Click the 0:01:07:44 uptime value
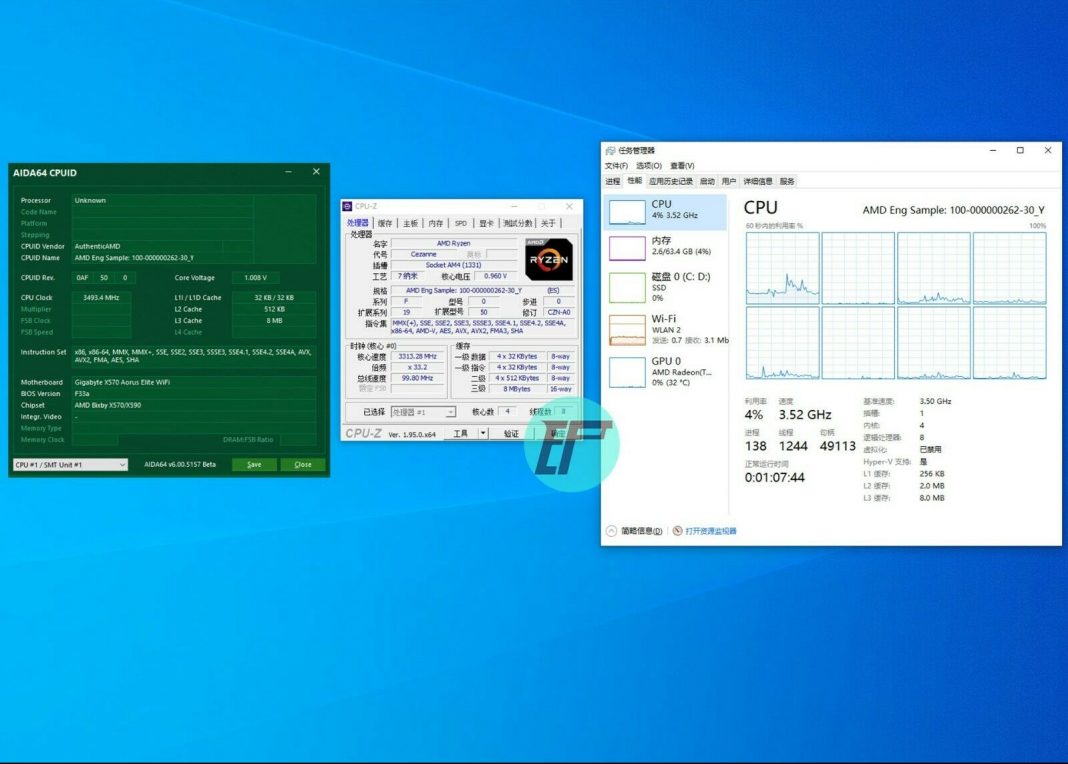This screenshot has height=764, width=1068. pyautogui.click(x=774, y=477)
